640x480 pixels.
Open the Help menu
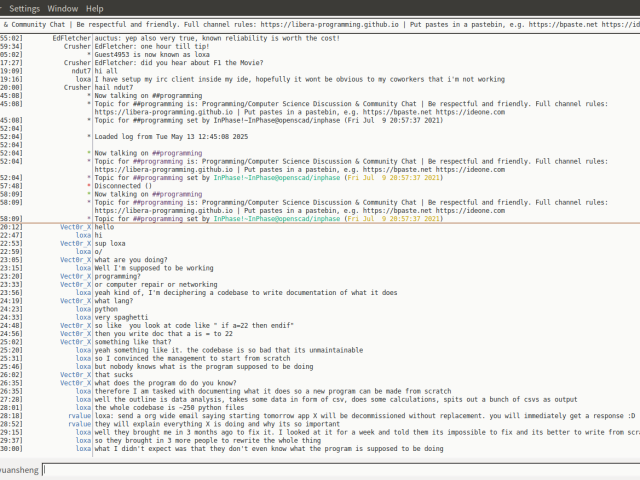click(x=94, y=7)
